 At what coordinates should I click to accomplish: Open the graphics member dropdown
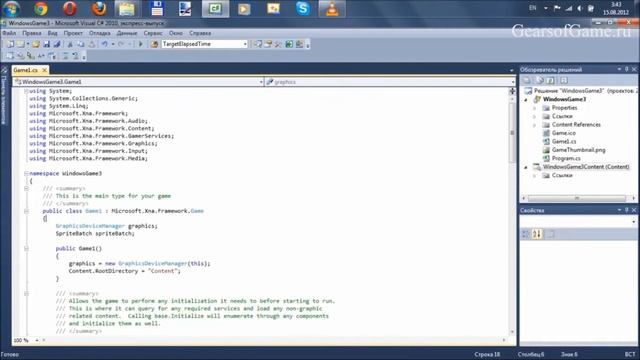tap(513, 82)
